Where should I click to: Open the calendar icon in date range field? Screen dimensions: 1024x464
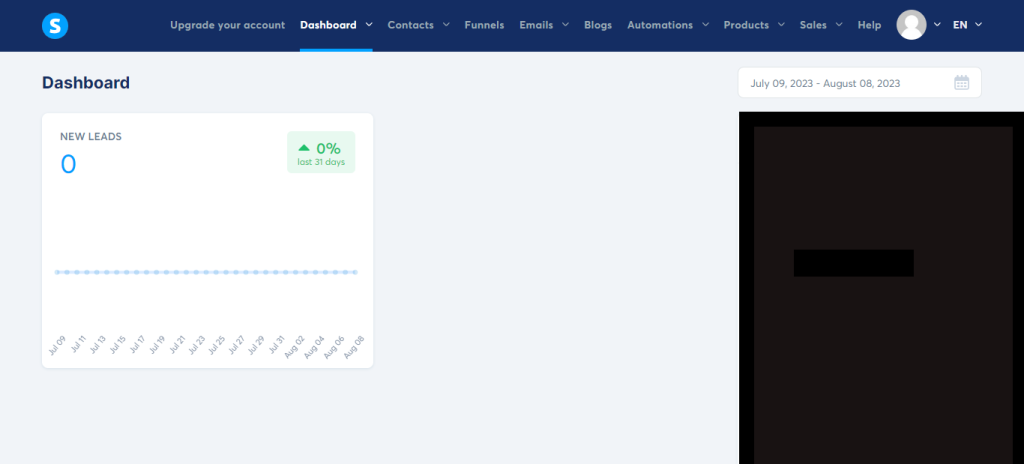pos(961,83)
